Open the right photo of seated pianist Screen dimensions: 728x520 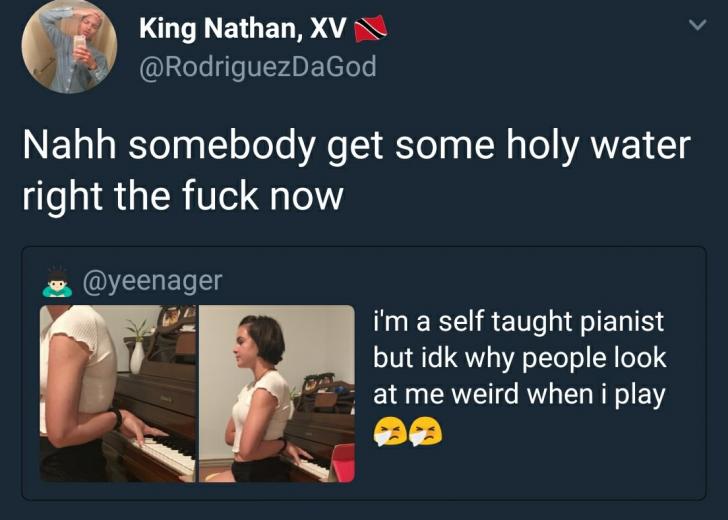tap(277, 393)
